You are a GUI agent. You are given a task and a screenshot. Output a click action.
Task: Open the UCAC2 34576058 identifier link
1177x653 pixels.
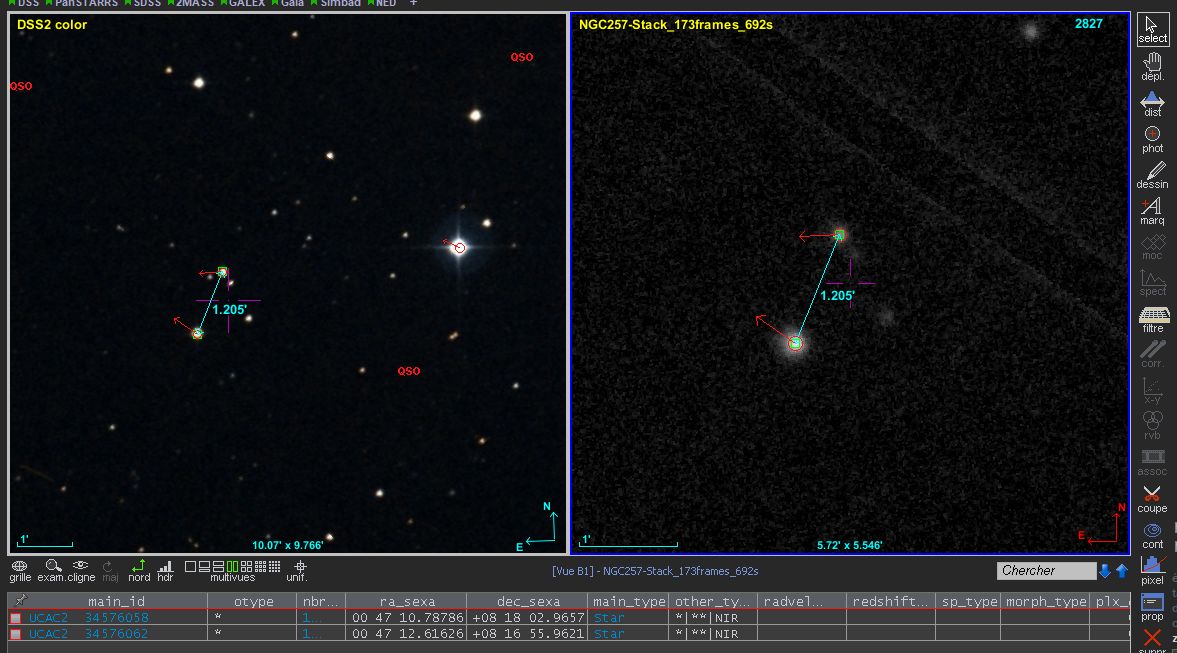coord(88,618)
